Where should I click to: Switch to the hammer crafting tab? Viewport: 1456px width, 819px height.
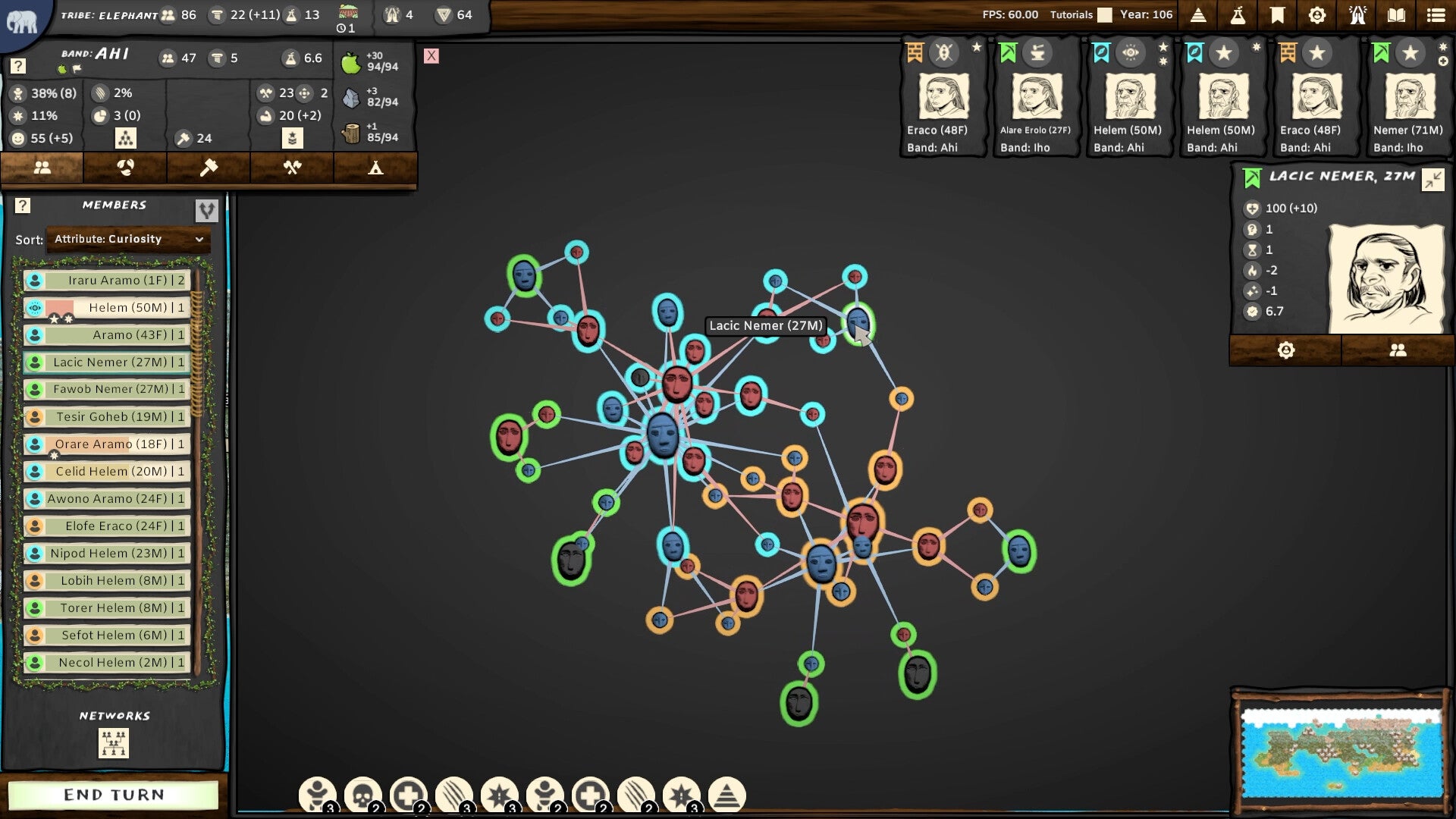pyautogui.click(x=209, y=168)
